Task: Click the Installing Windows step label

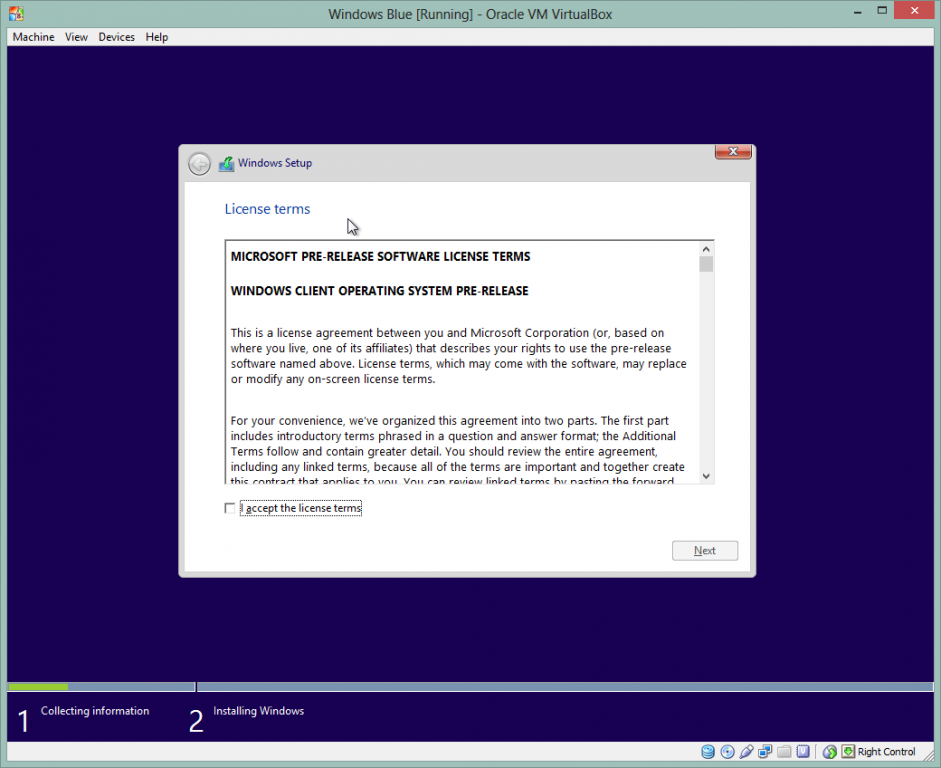Action: (258, 710)
